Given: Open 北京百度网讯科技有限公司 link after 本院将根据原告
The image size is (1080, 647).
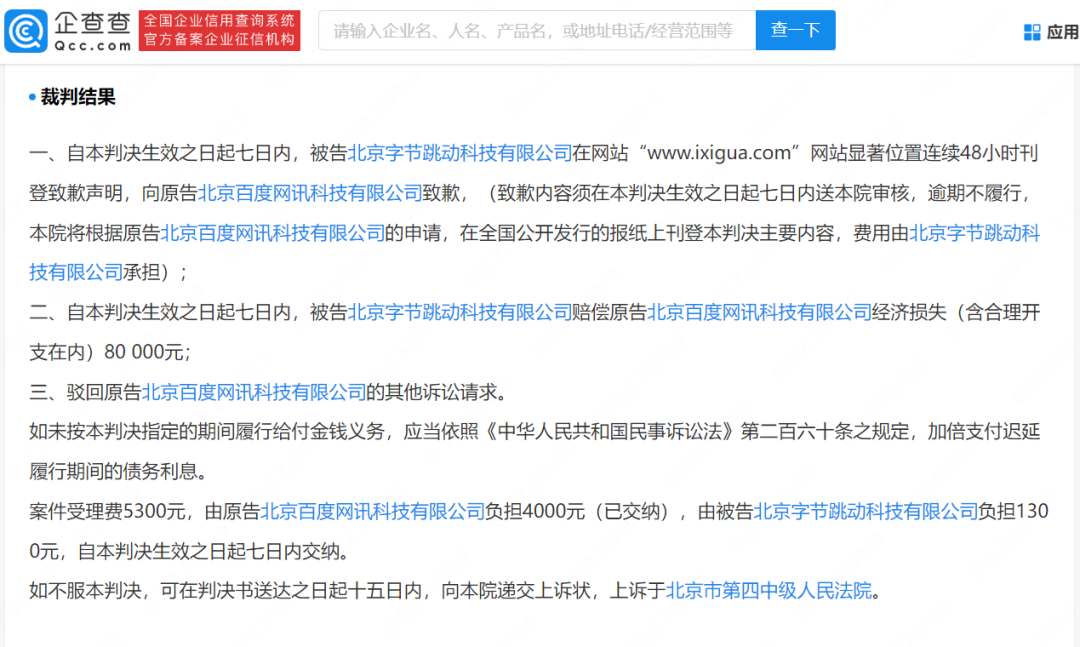Looking at the screenshot, I should (x=272, y=233).
